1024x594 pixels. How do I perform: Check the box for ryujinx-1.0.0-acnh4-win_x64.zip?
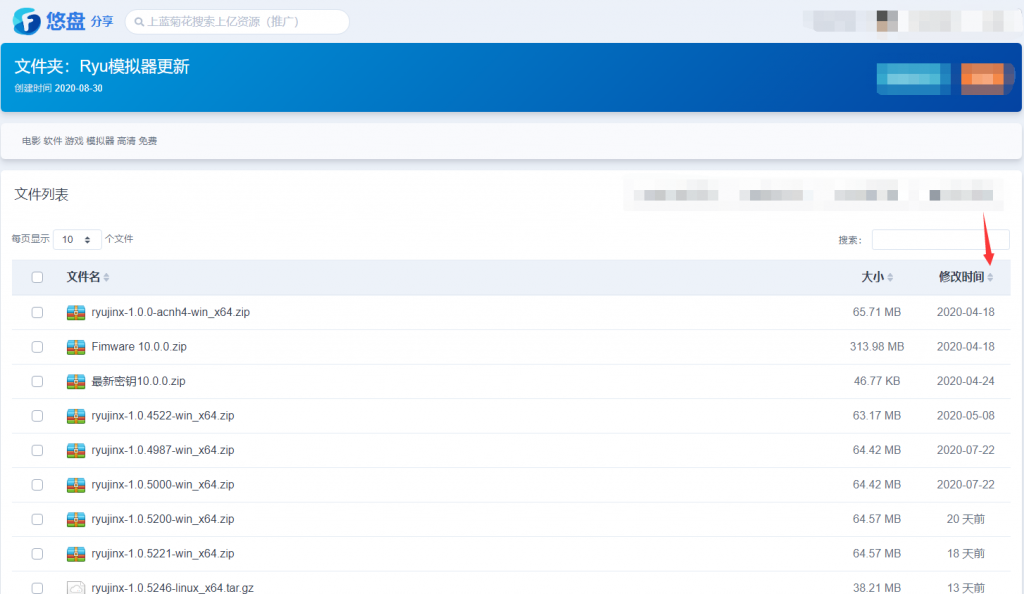[x=37, y=313]
